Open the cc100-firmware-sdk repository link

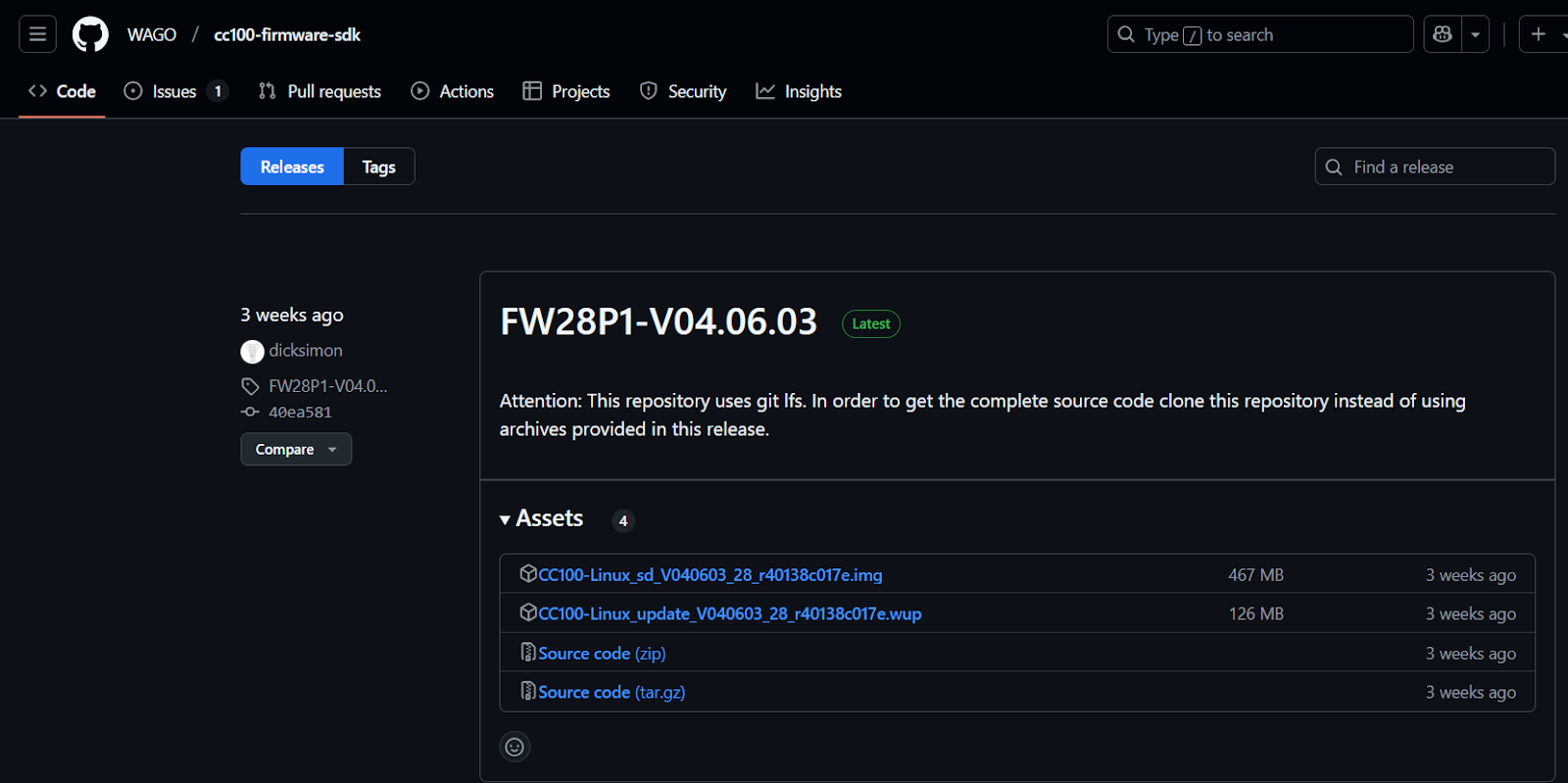287,34
